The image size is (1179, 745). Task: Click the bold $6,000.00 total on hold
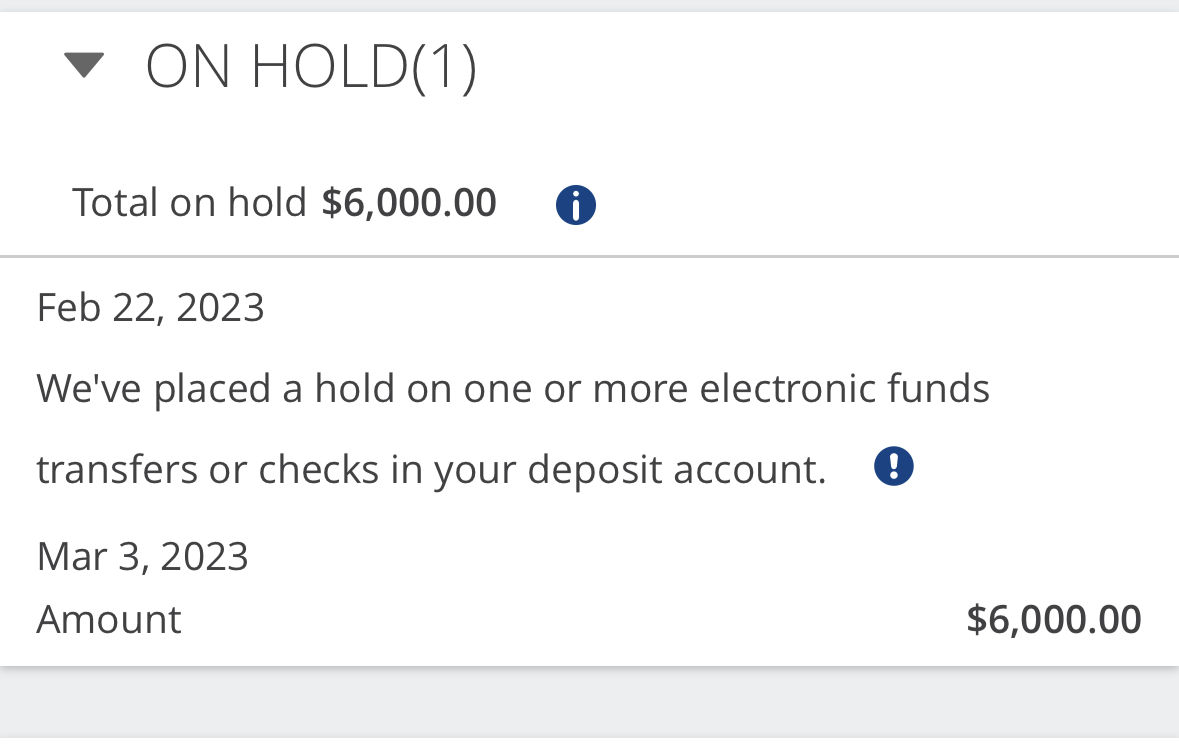tap(409, 203)
